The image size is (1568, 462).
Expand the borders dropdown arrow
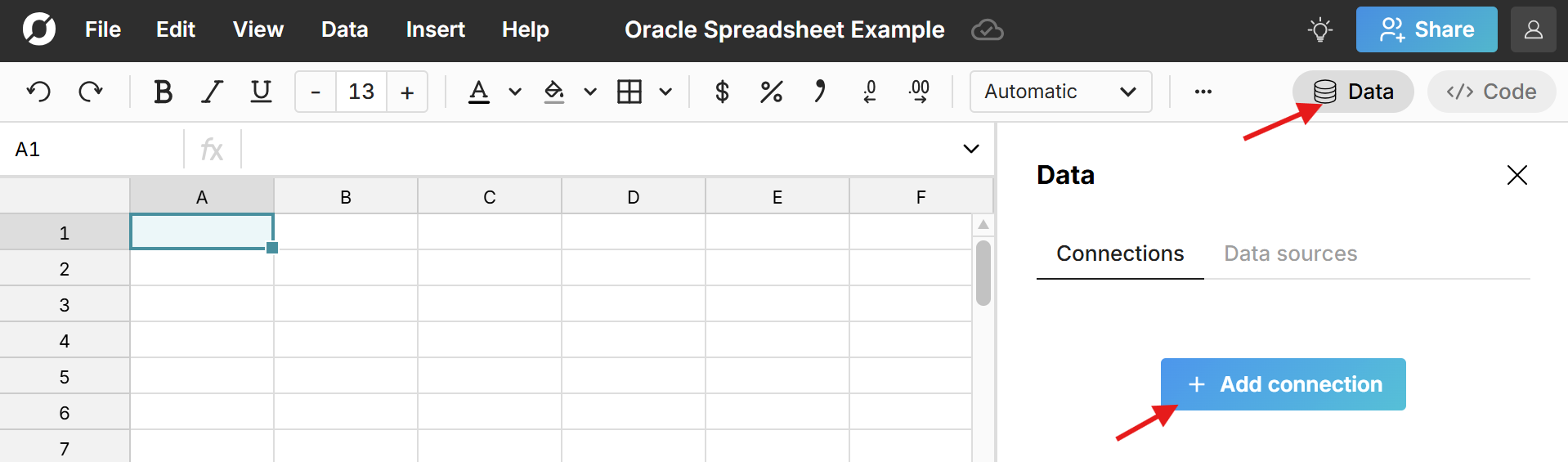tap(665, 92)
